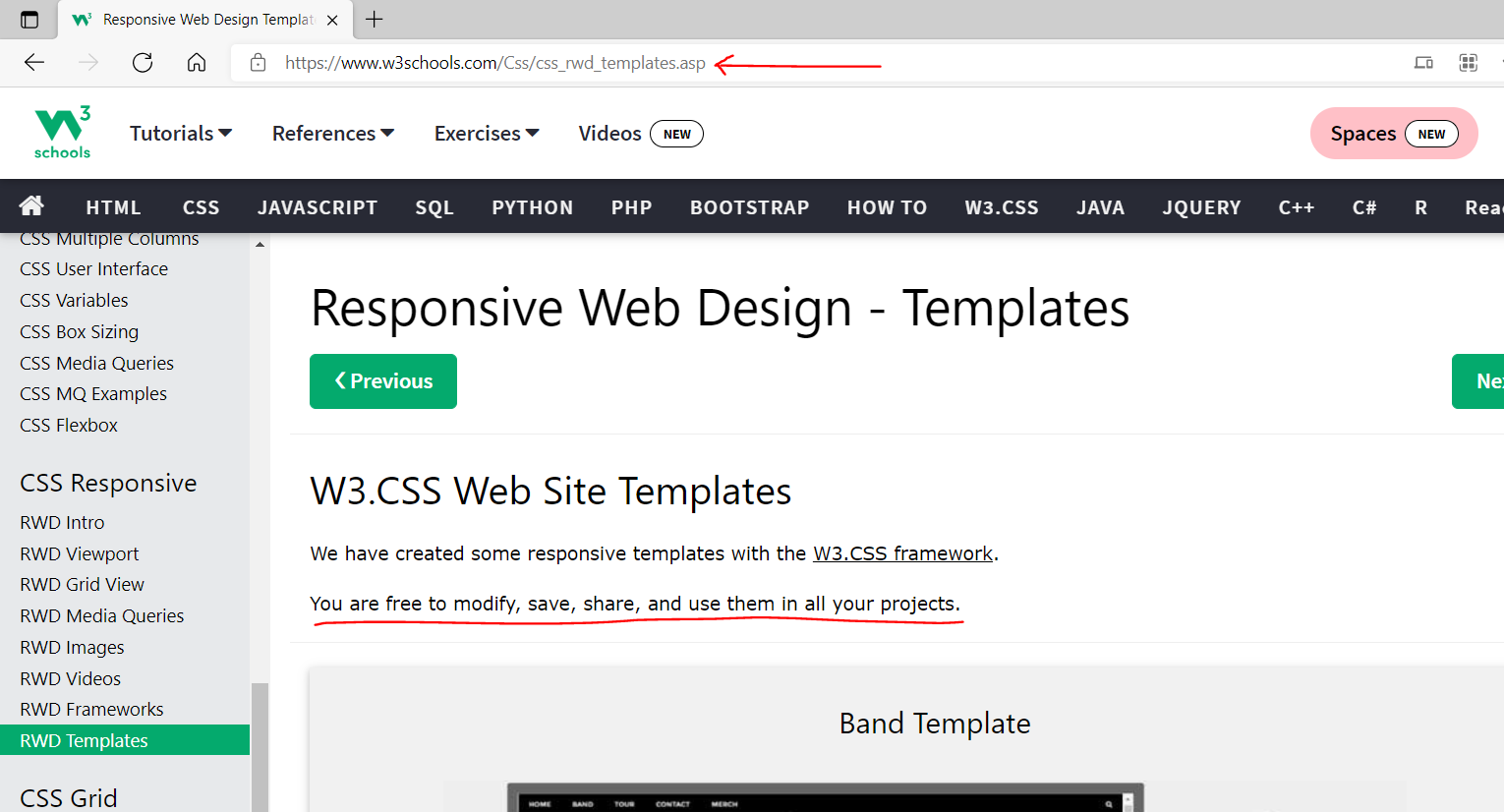Open RWD Intro in sidebar
Viewport: 1504px width, 812px height.
(x=62, y=523)
